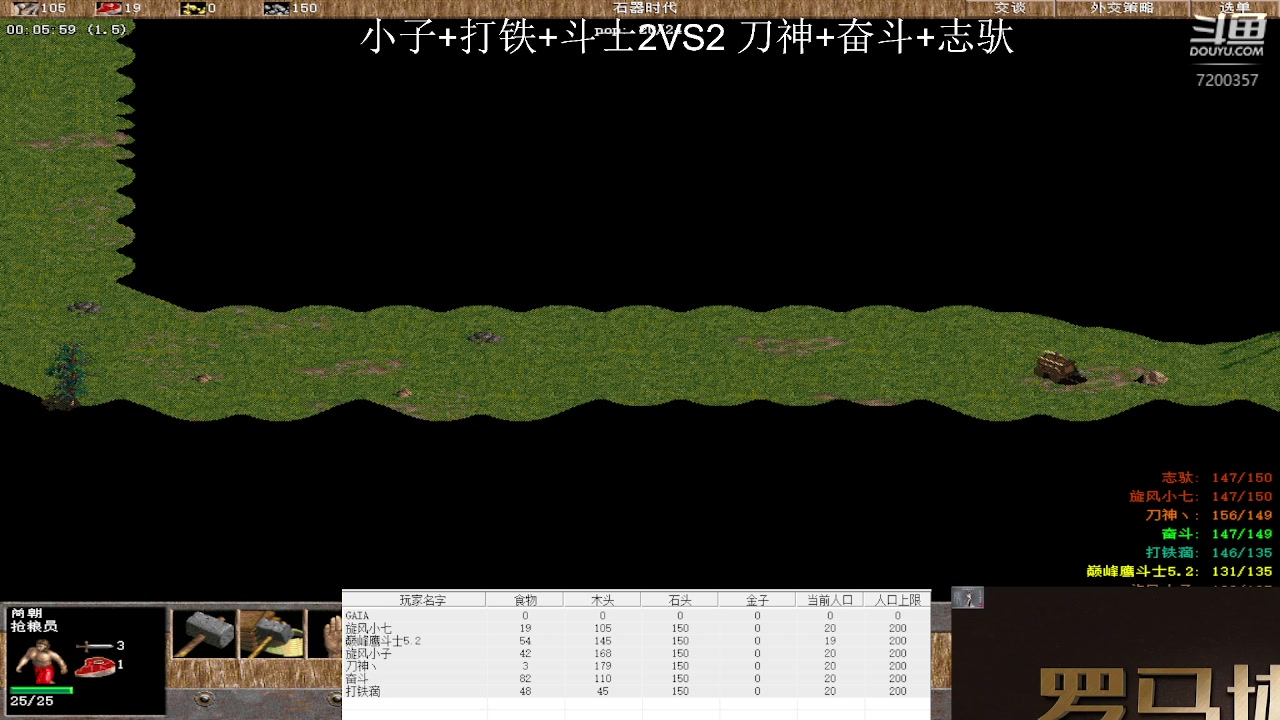Click the hammer-over-planks repair icon
Image resolution: width=1280 pixels, height=720 pixels.
point(271,633)
